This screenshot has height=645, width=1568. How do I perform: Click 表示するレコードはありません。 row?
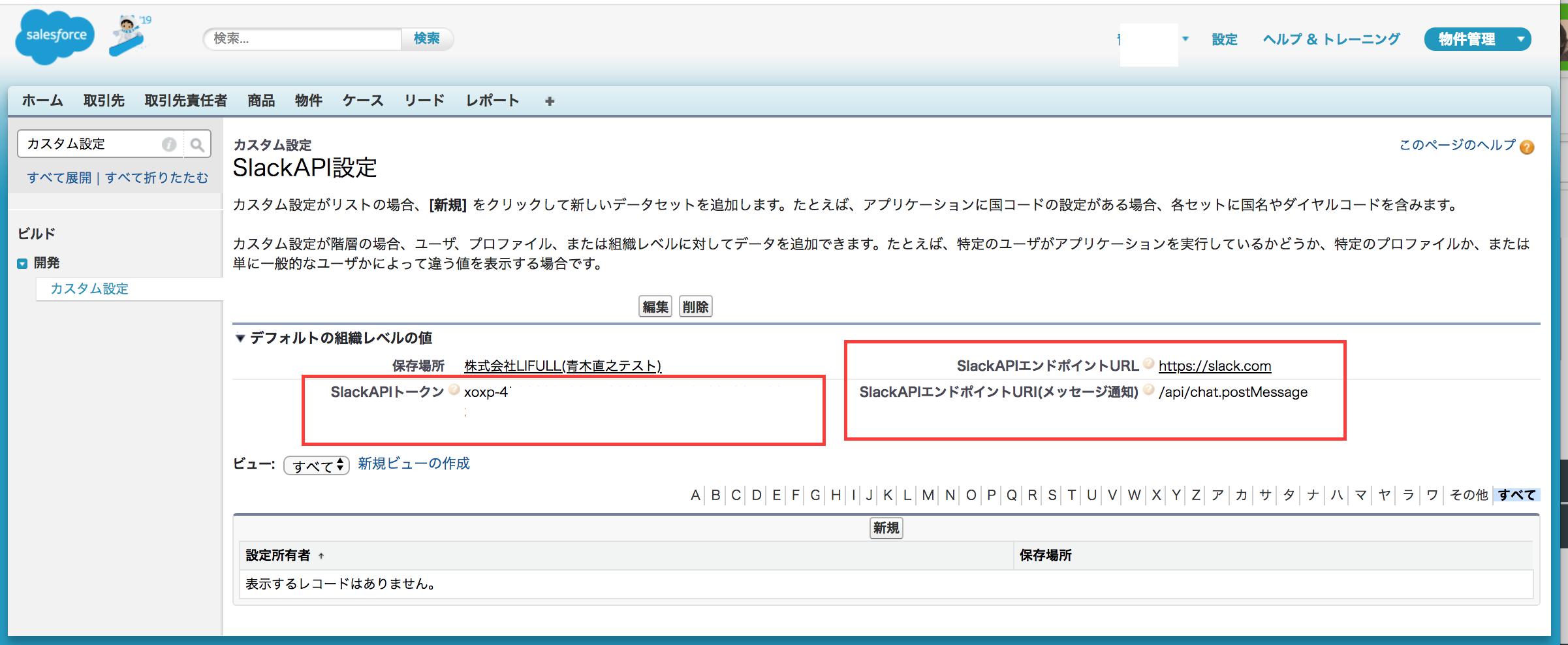886,584
